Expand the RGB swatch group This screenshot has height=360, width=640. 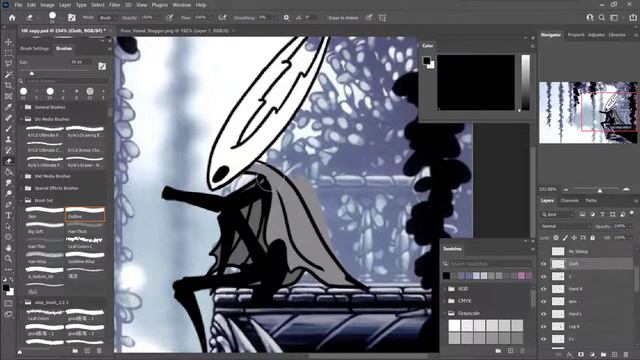point(445,289)
